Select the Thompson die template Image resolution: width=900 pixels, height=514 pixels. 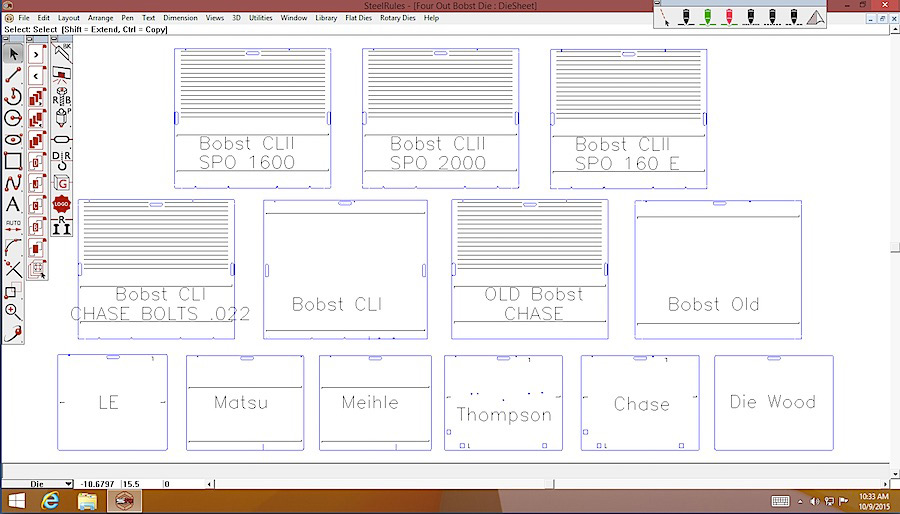(x=503, y=403)
